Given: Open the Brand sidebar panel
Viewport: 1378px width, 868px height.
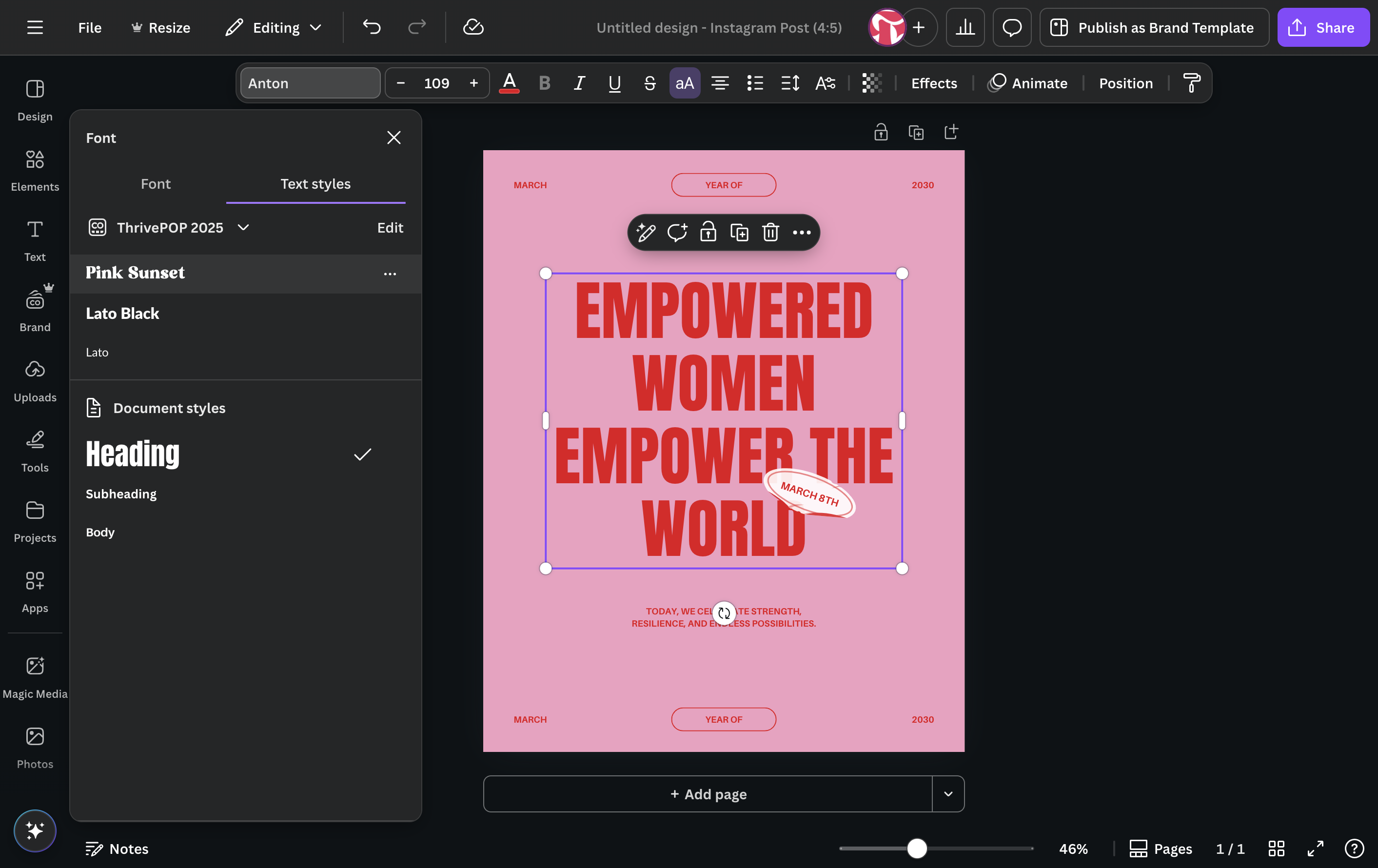Looking at the screenshot, I should click(35, 309).
